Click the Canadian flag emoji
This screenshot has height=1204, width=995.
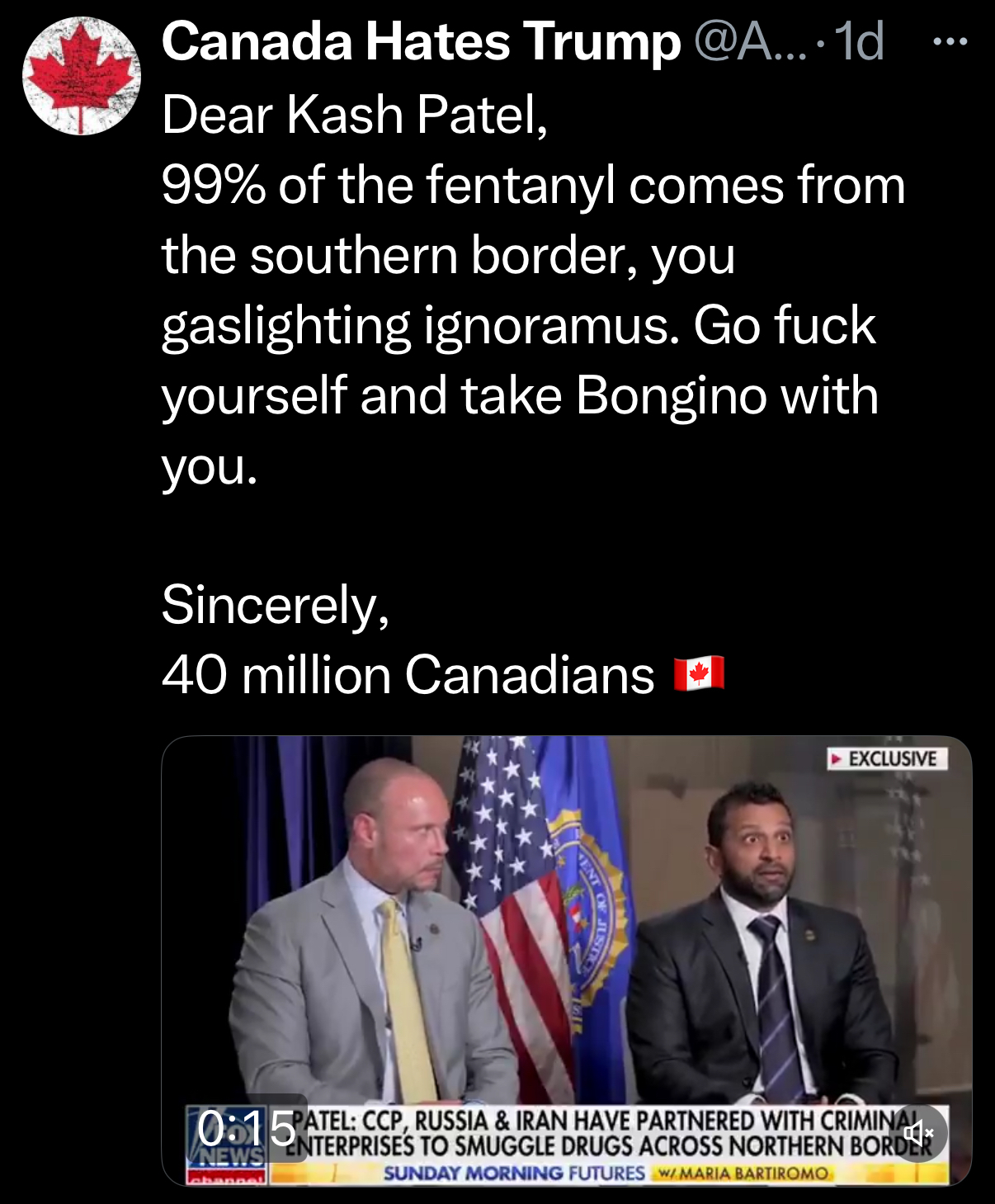tap(699, 674)
